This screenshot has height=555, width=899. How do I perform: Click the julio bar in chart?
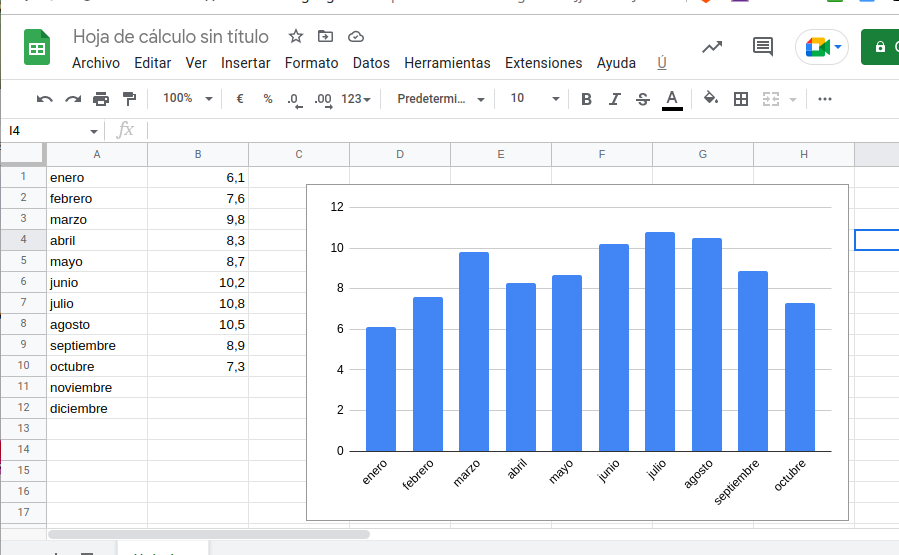[660, 342]
